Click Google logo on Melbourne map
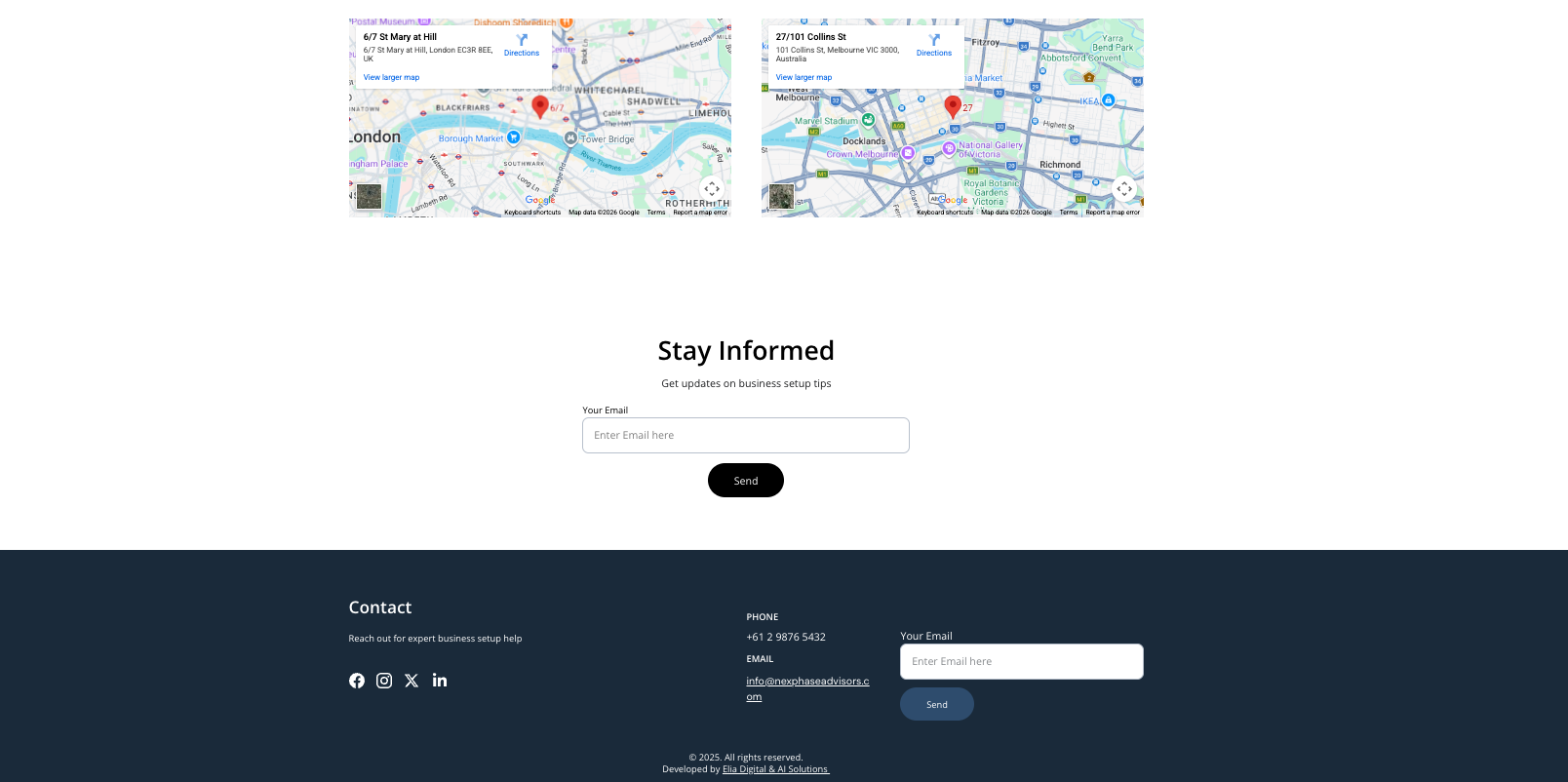 (x=953, y=200)
